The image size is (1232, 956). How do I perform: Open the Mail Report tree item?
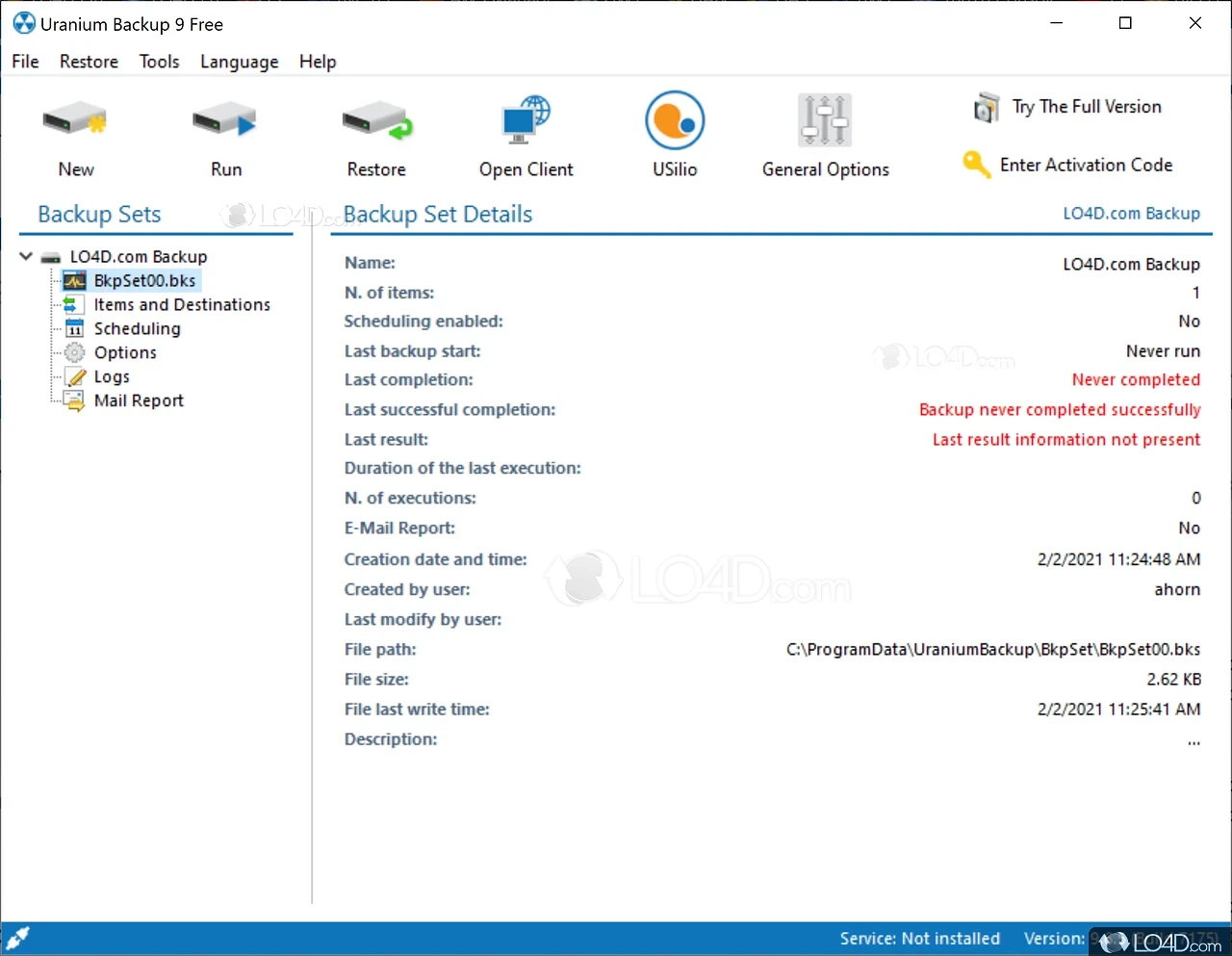pos(139,400)
